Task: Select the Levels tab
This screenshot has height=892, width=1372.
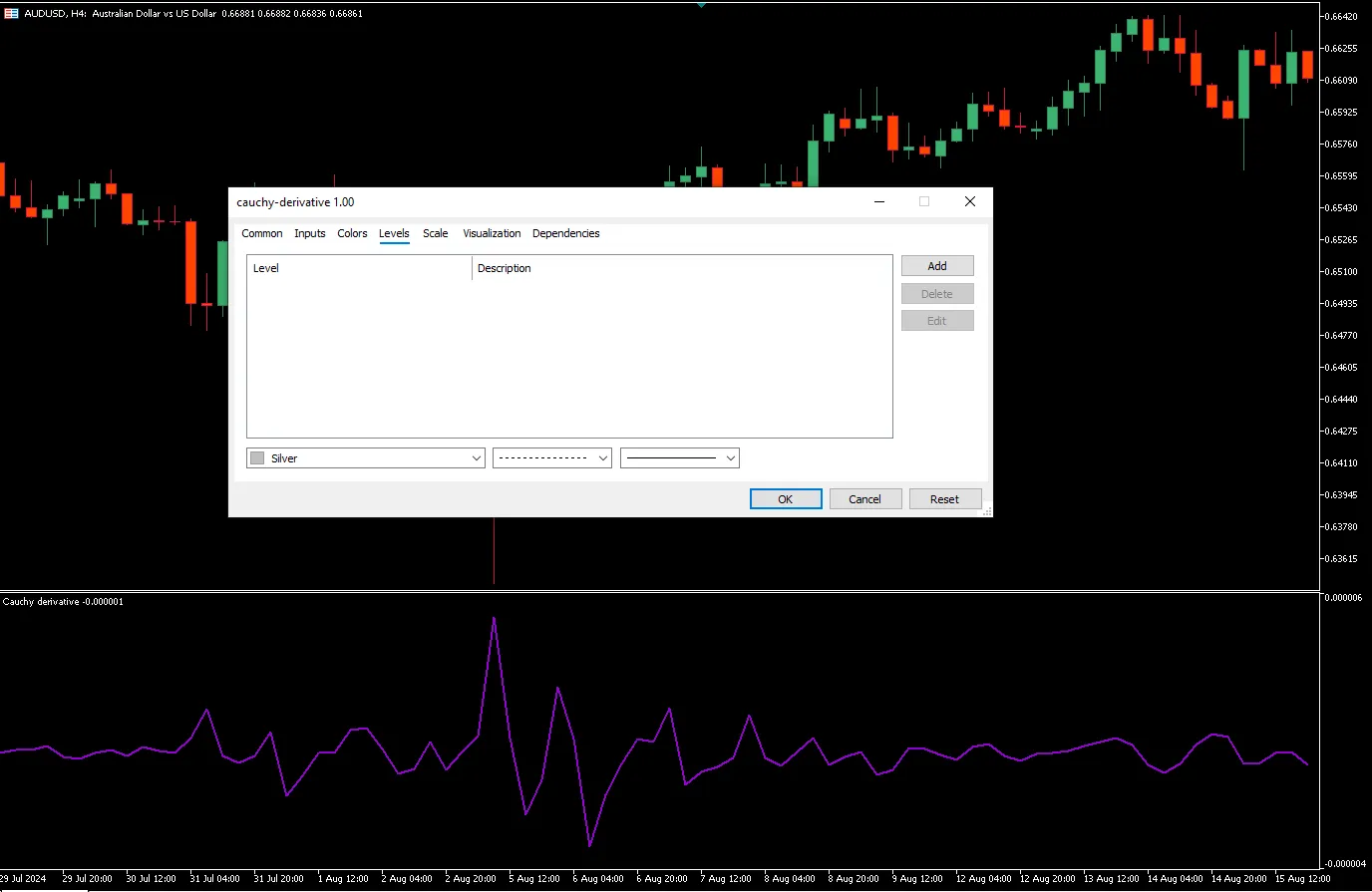Action: (x=394, y=233)
